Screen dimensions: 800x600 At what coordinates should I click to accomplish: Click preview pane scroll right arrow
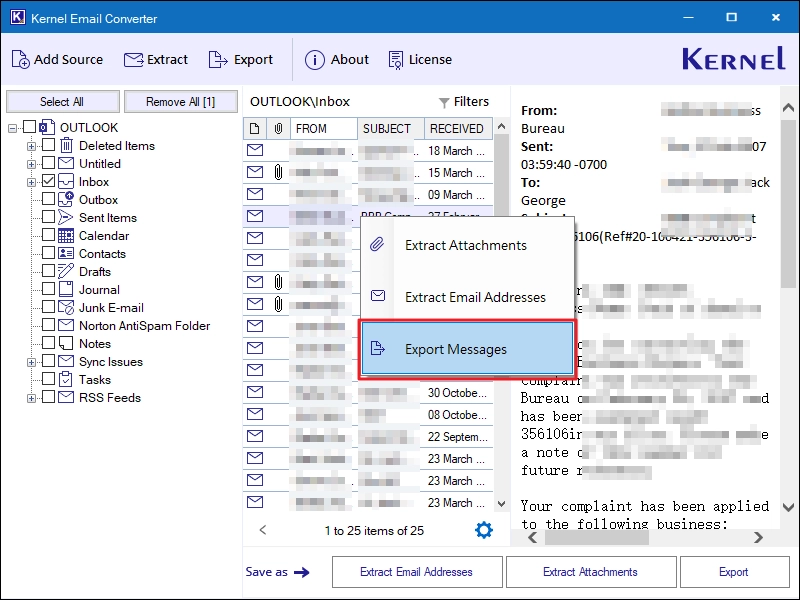coord(759,537)
